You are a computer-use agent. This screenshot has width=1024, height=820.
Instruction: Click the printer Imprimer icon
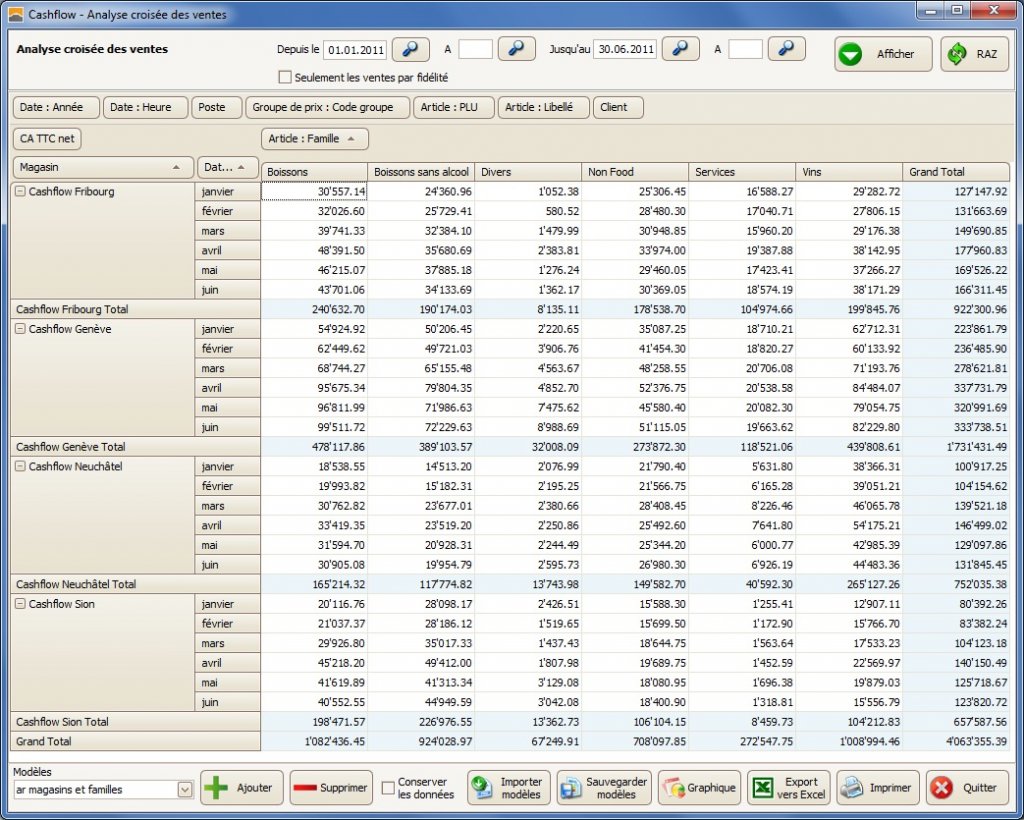click(x=851, y=788)
